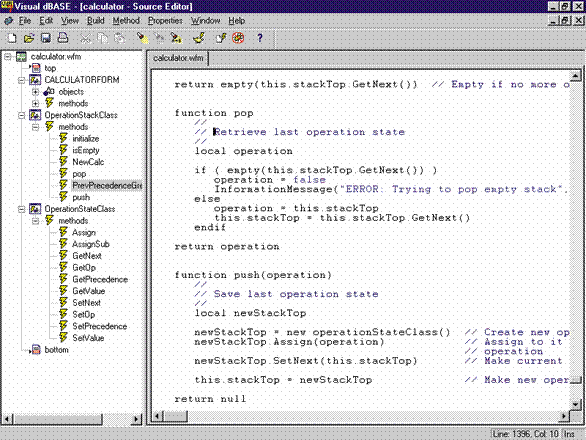The width and height of the screenshot is (586, 440).
Task: Click the Replace text flashlight icon
Action: pos(176,38)
